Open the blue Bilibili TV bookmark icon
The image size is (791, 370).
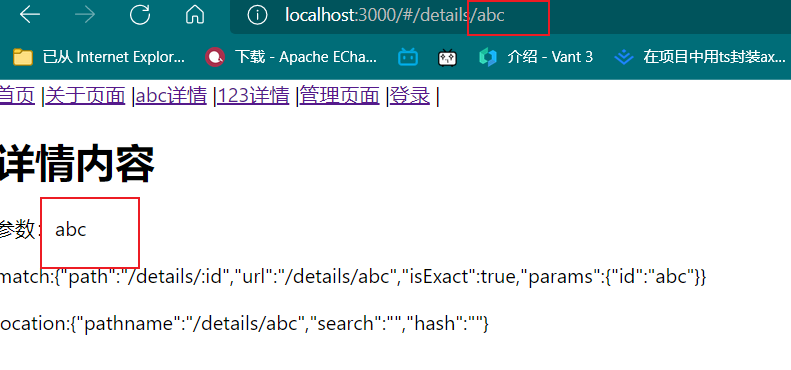click(408, 57)
